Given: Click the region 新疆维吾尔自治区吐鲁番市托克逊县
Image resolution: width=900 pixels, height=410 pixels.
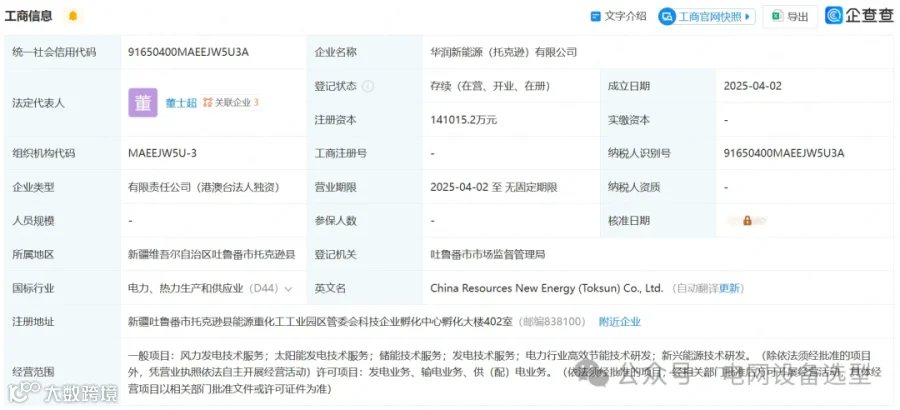Looking at the screenshot, I should coord(211,254).
